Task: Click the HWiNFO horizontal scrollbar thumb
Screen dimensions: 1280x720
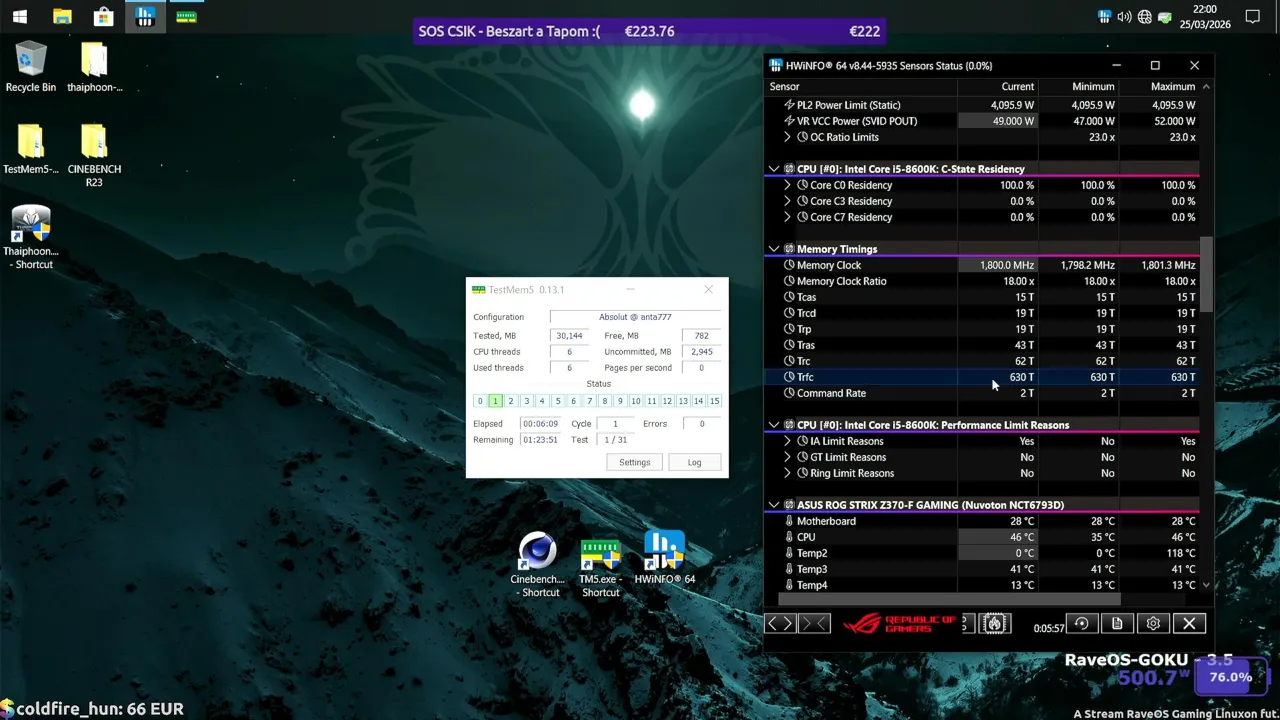Action: point(949,599)
